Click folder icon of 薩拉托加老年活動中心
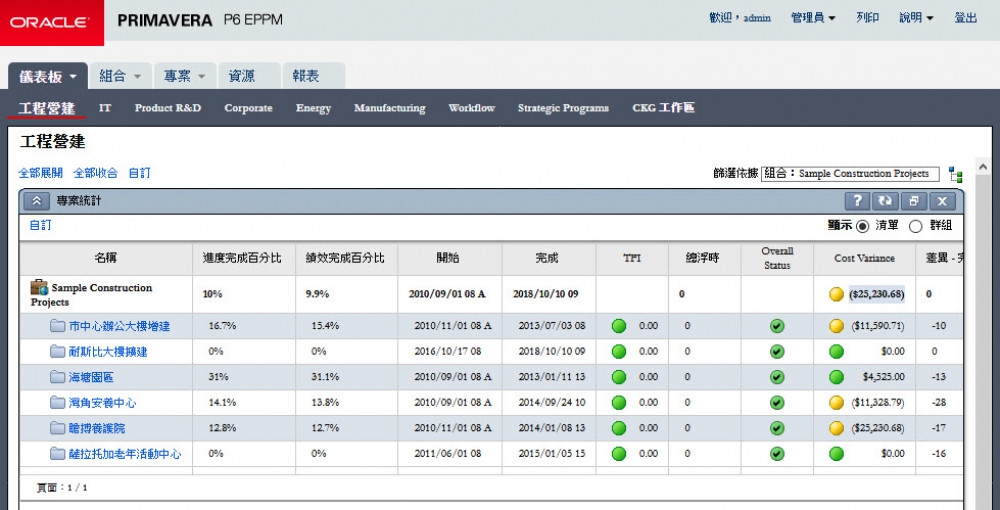The image size is (1000, 510). point(57,454)
